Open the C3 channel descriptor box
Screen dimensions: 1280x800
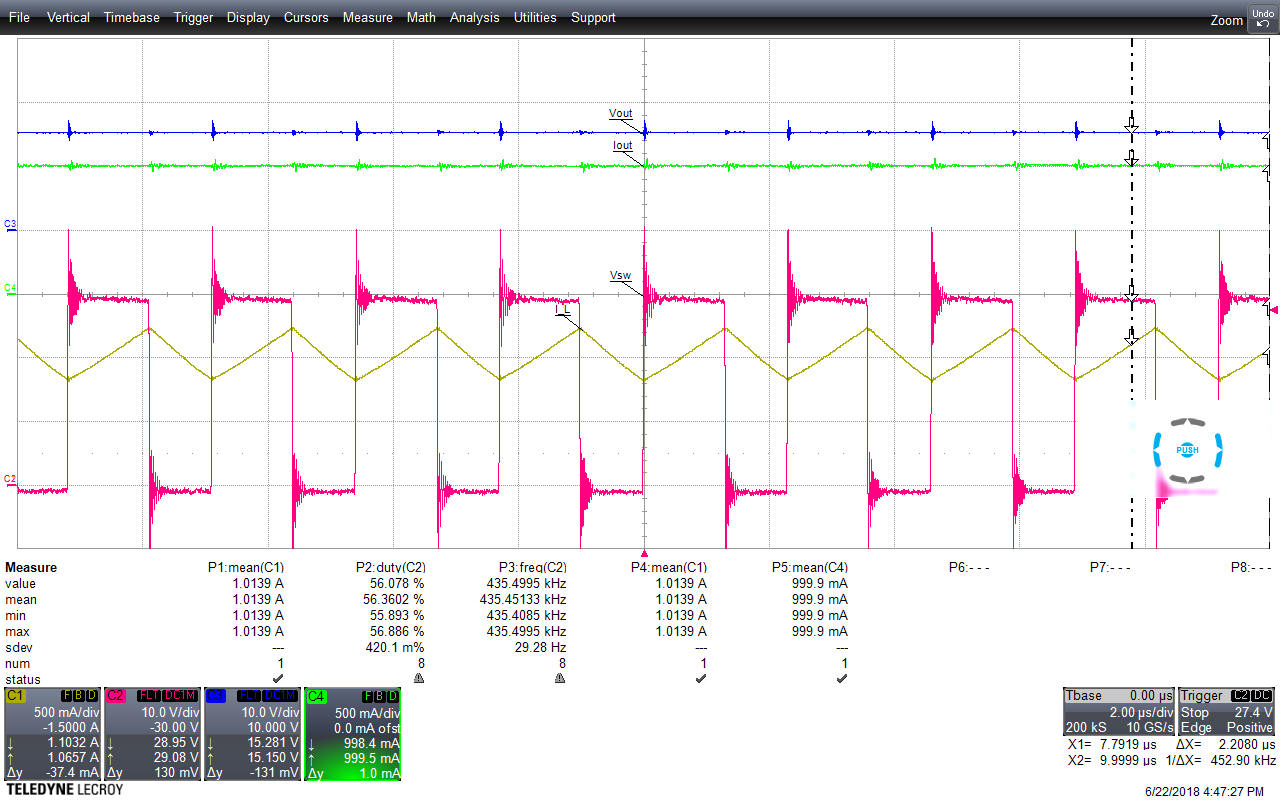tap(252, 735)
